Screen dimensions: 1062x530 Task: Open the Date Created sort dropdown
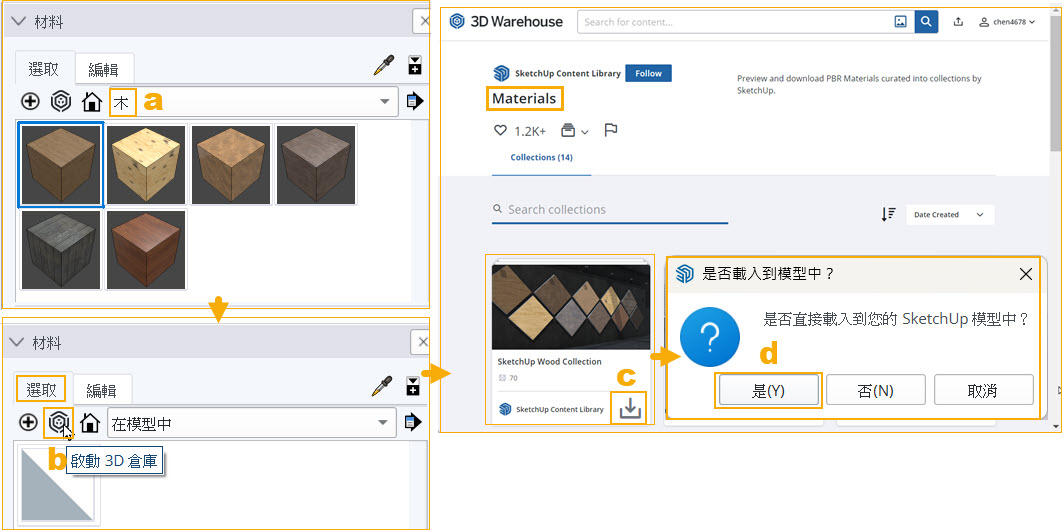point(950,215)
